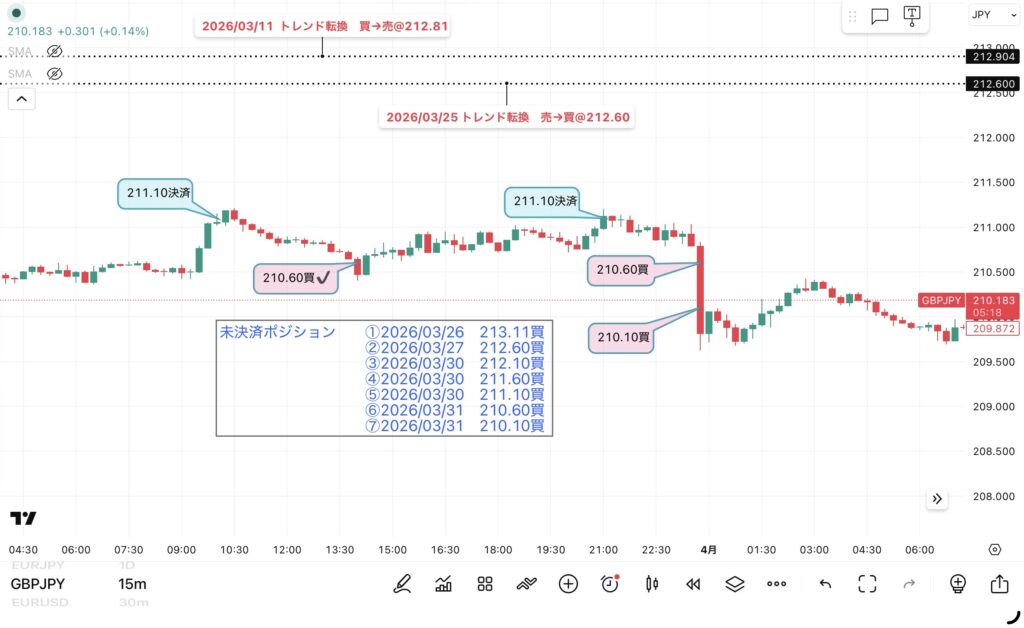Click the Redo arrow button

point(908,584)
